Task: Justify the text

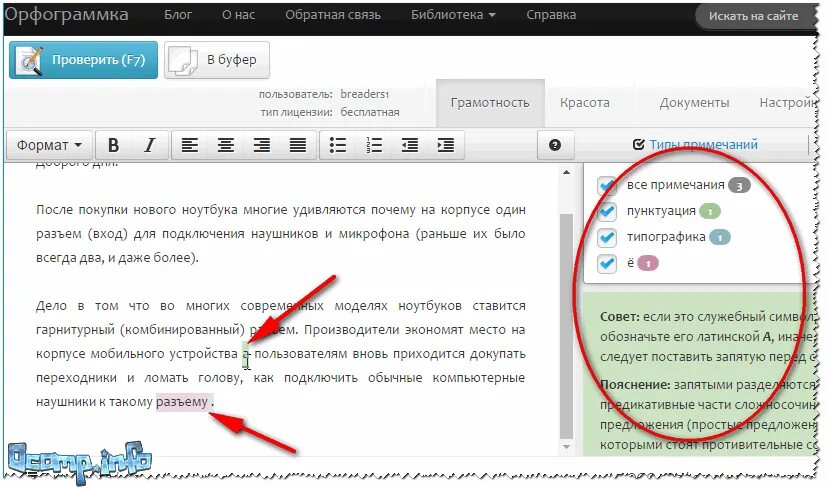Action: tap(298, 145)
